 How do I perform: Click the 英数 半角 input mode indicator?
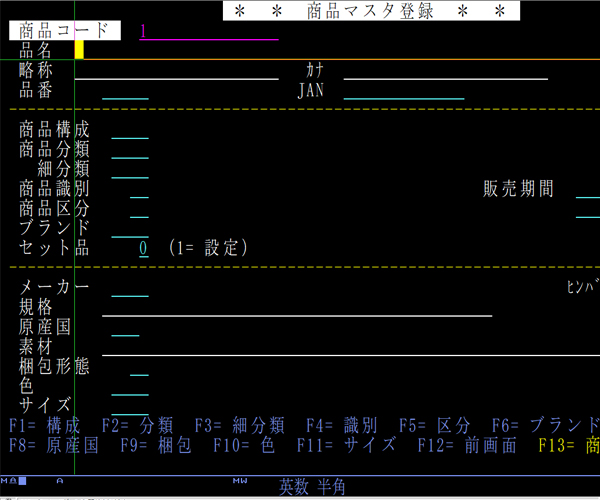(312, 487)
